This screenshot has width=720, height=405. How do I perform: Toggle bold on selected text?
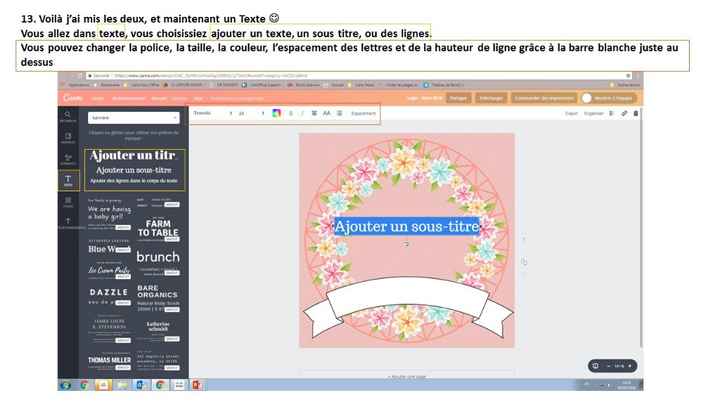[291, 113]
